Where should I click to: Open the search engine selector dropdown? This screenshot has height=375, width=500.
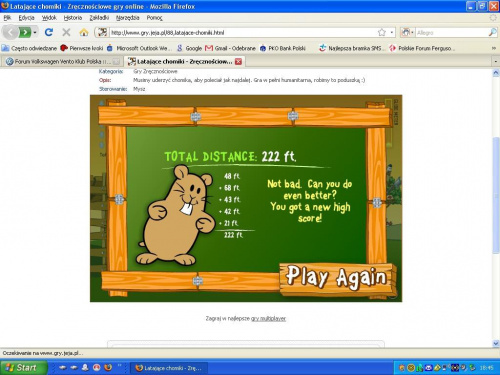[x=407, y=32]
